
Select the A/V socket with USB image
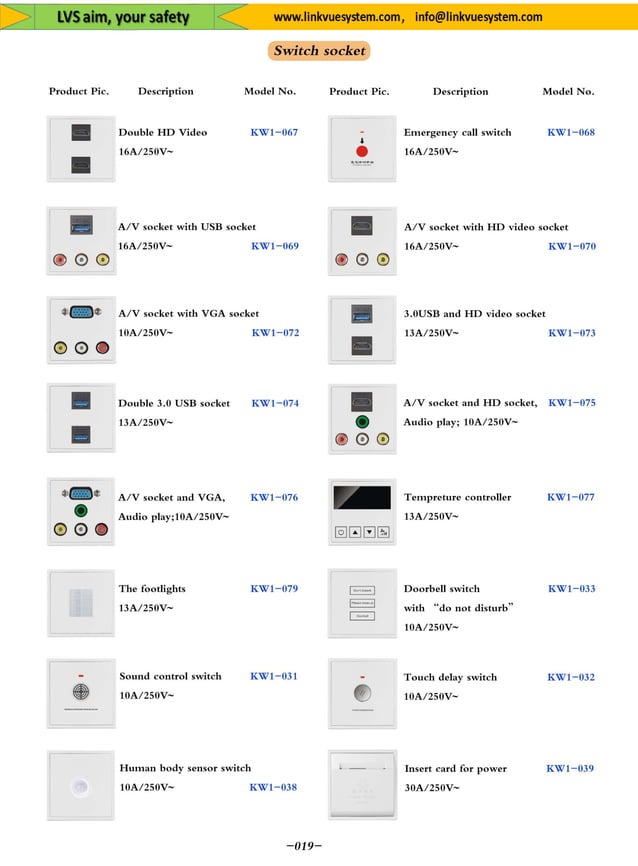click(x=80, y=241)
